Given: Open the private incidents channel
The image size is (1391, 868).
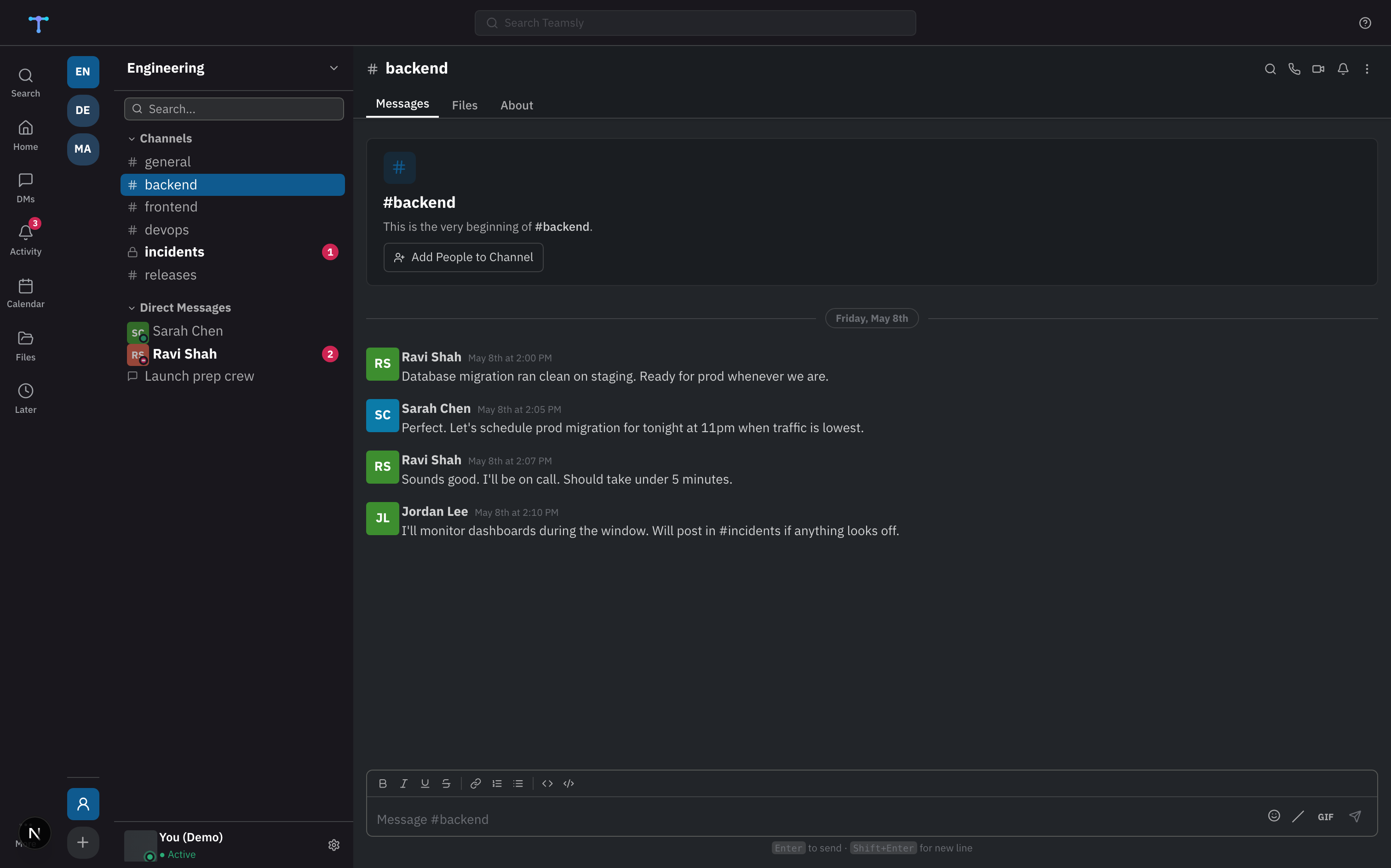Looking at the screenshot, I should click(232, 252).
